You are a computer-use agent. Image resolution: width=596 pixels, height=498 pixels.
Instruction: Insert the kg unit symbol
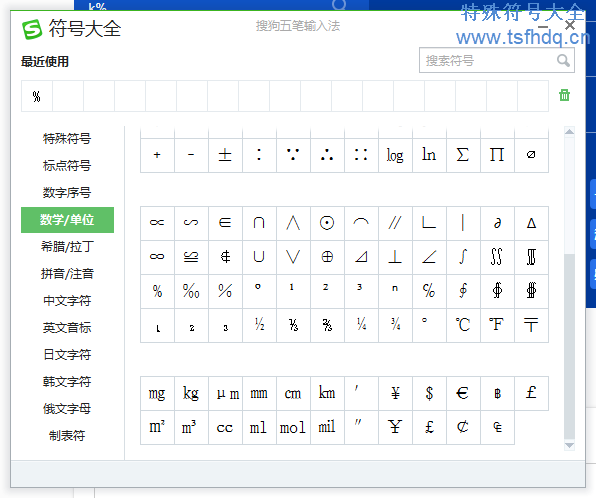(x=191, y=393)
